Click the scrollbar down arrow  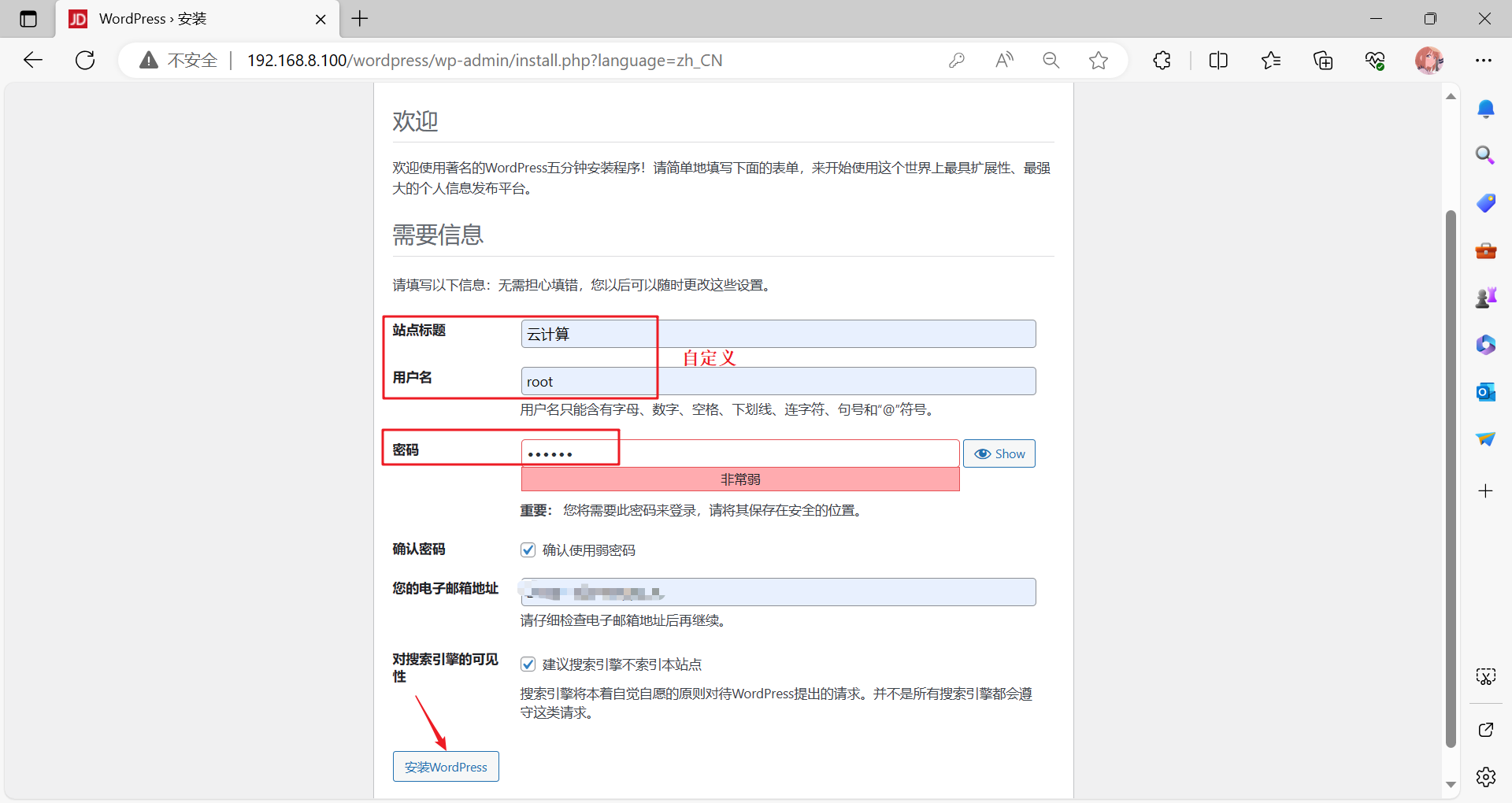[x=1451, y=785]
